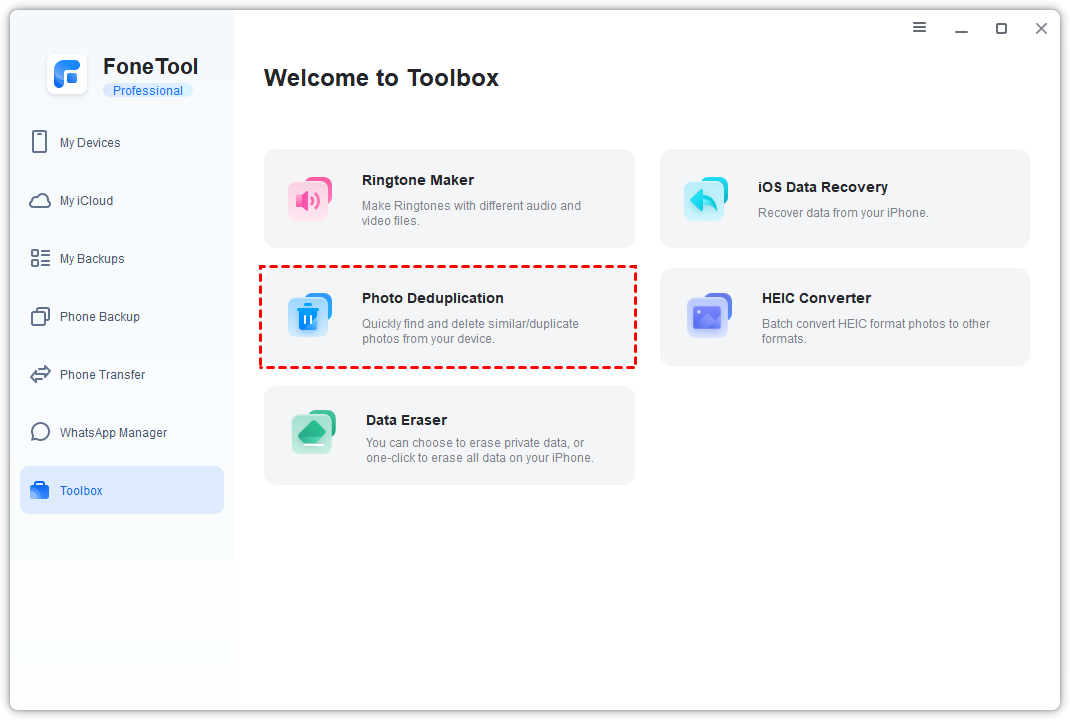
Task: Open the Photo Deduplication title
Action: tap(433, 298)
